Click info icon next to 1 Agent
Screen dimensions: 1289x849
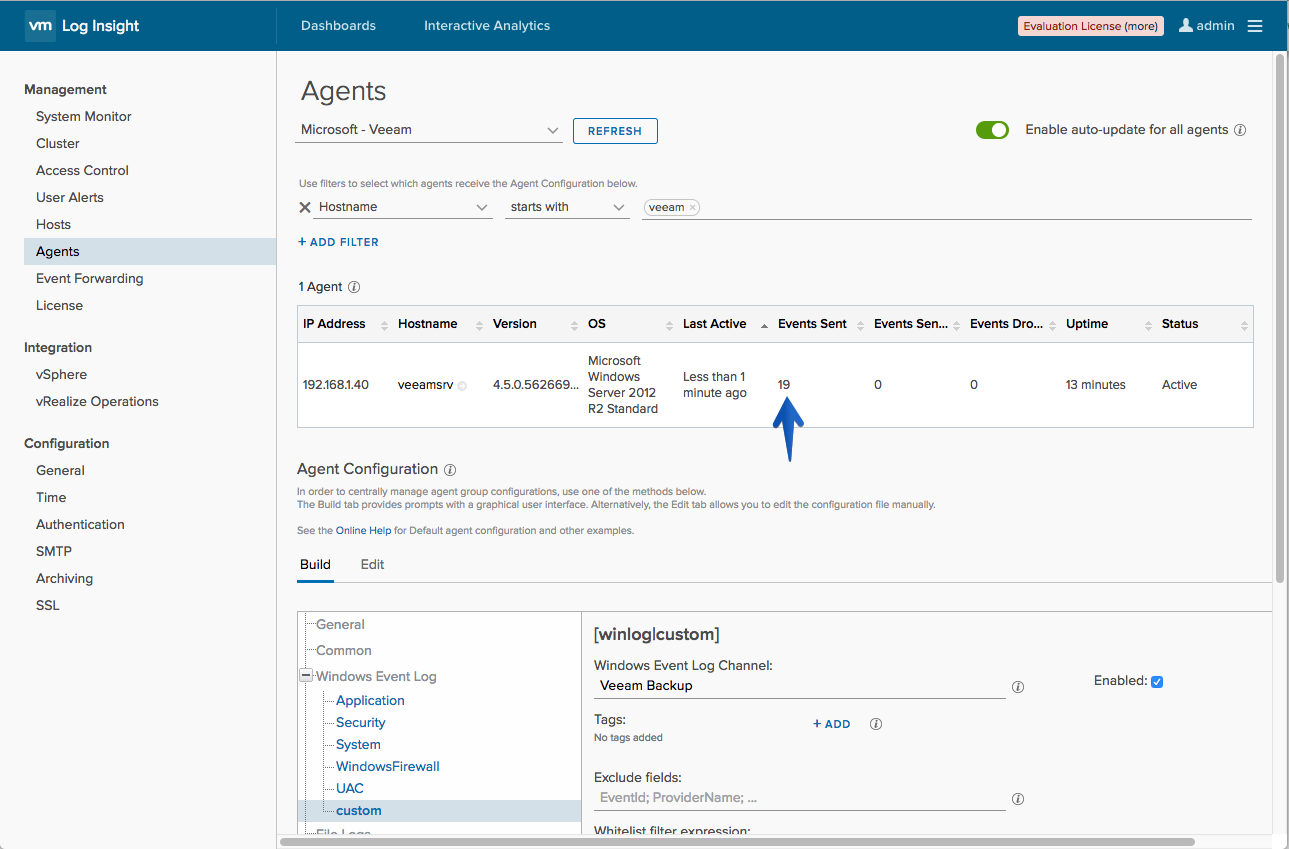(x=354, y=287)
